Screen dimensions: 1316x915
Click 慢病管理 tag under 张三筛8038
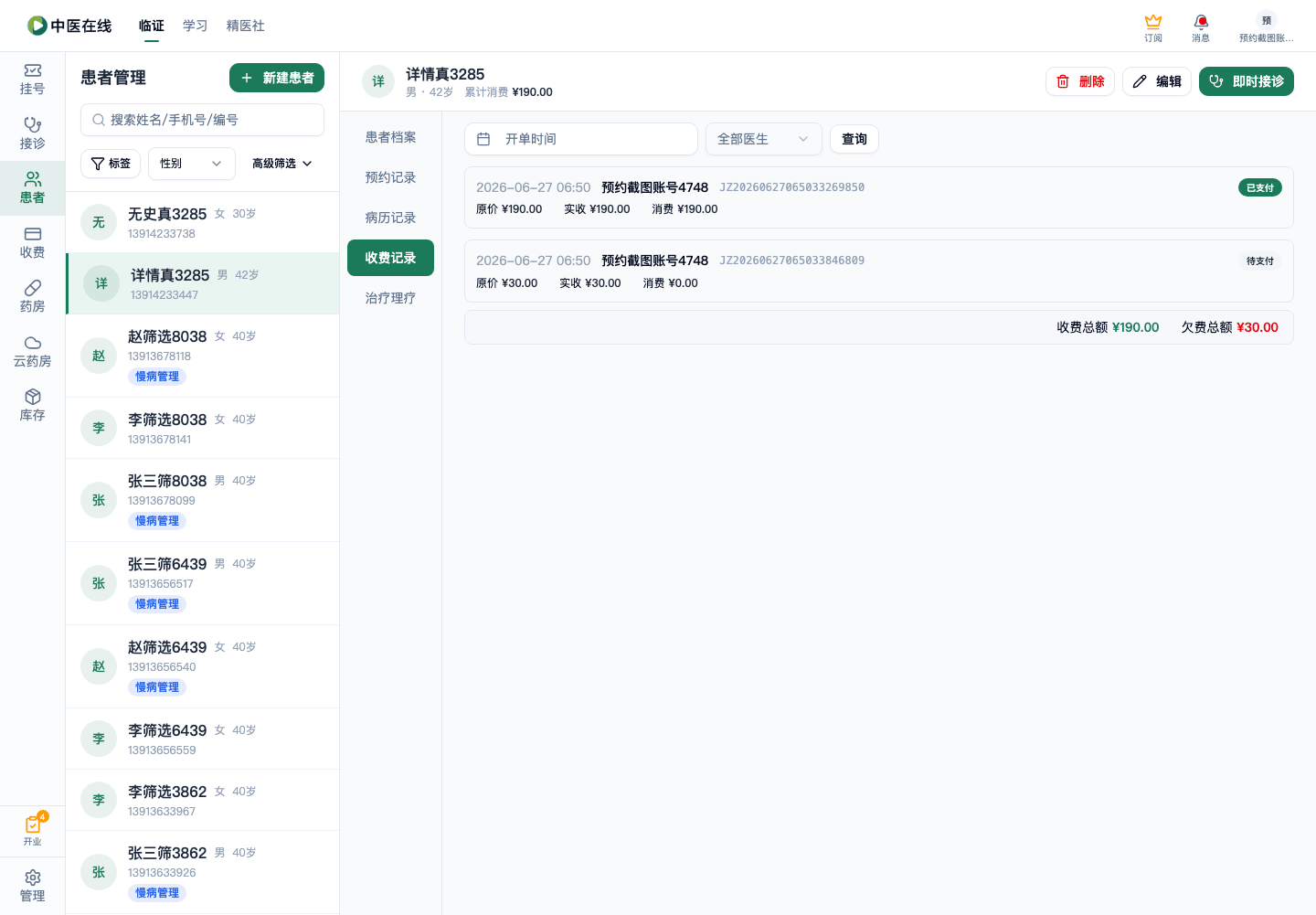[x=157, y=521]
